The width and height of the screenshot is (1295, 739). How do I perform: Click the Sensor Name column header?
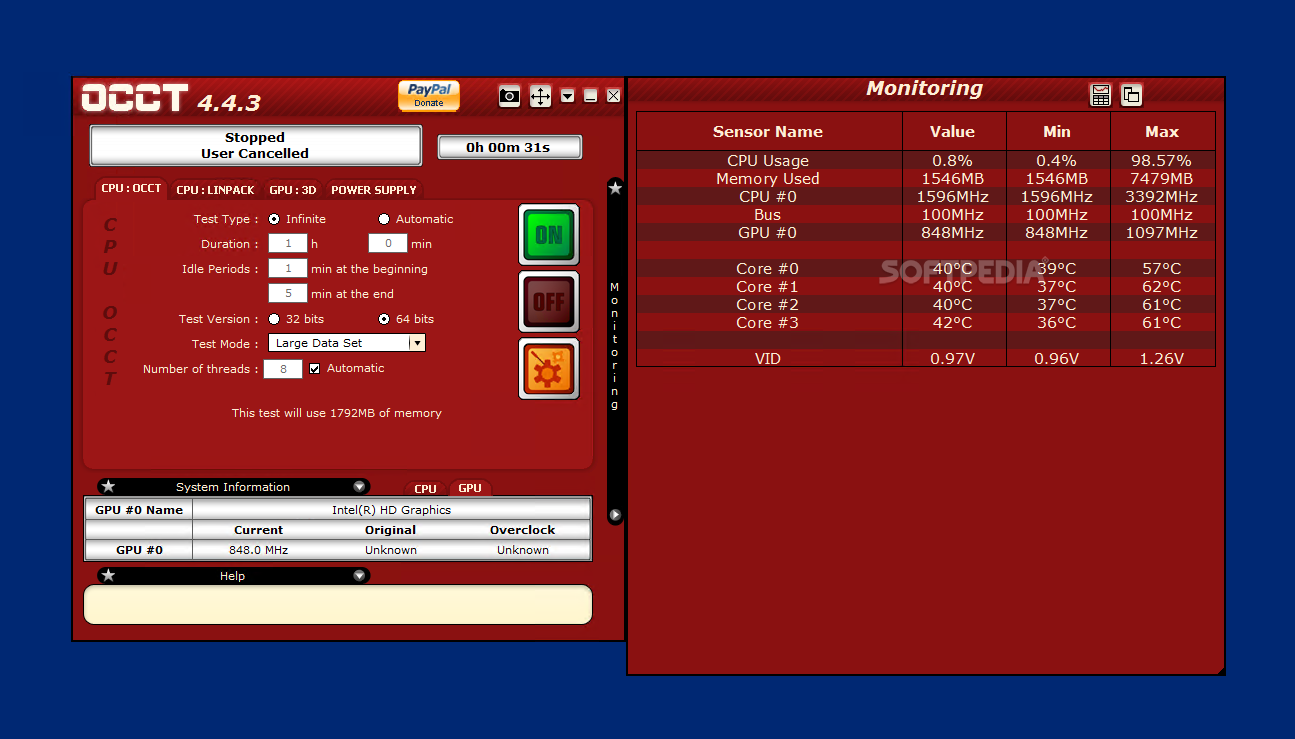click(768, 132)
